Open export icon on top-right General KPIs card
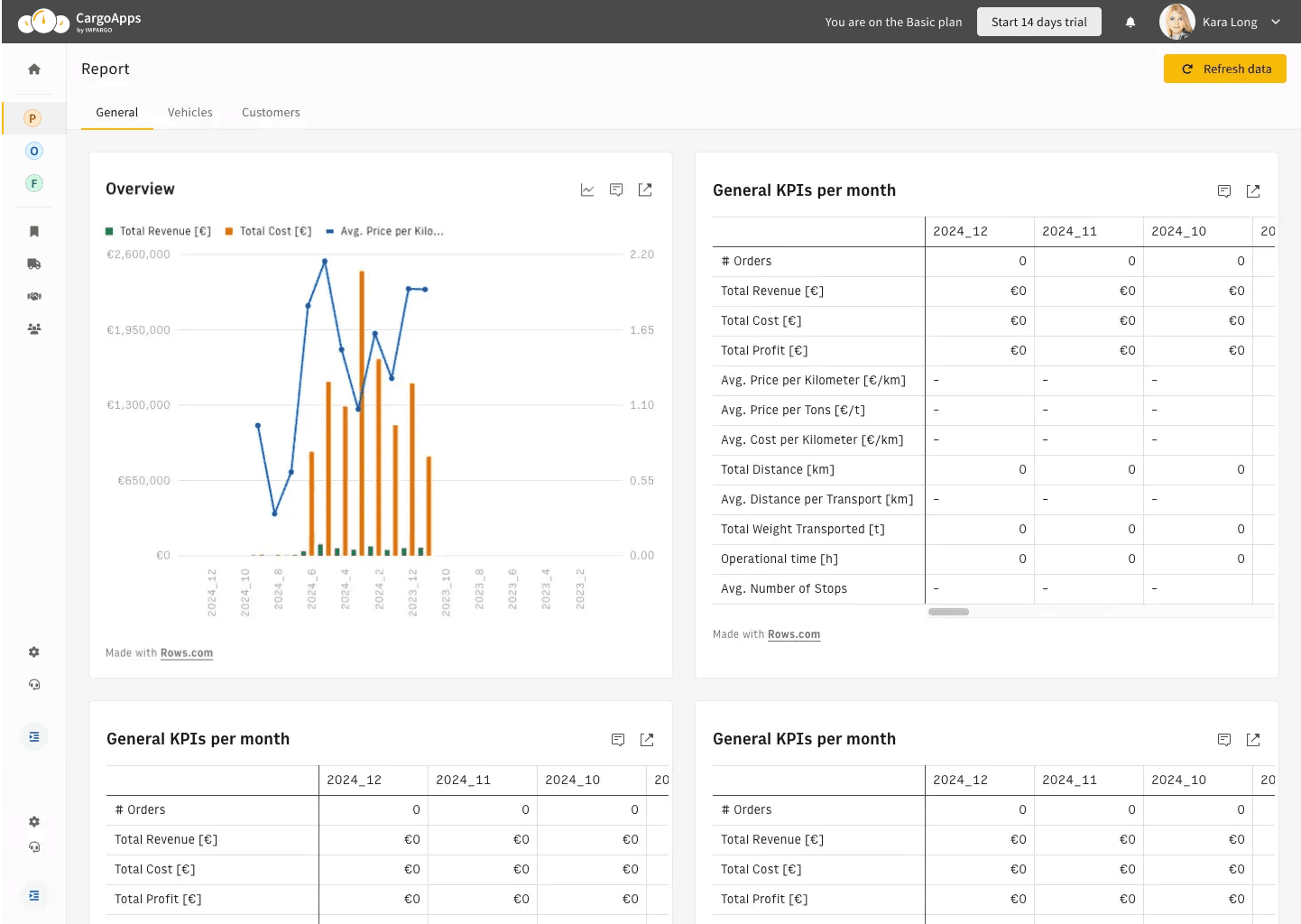 click(1253, 191)
